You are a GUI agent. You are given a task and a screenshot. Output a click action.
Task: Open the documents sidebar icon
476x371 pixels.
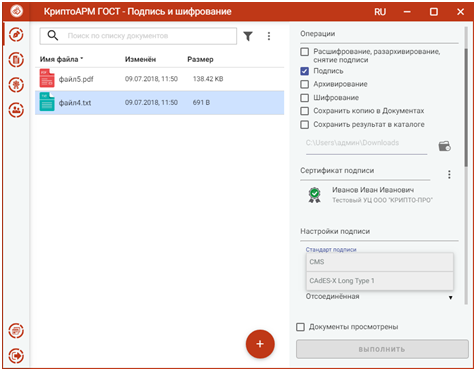coord(16,60)
